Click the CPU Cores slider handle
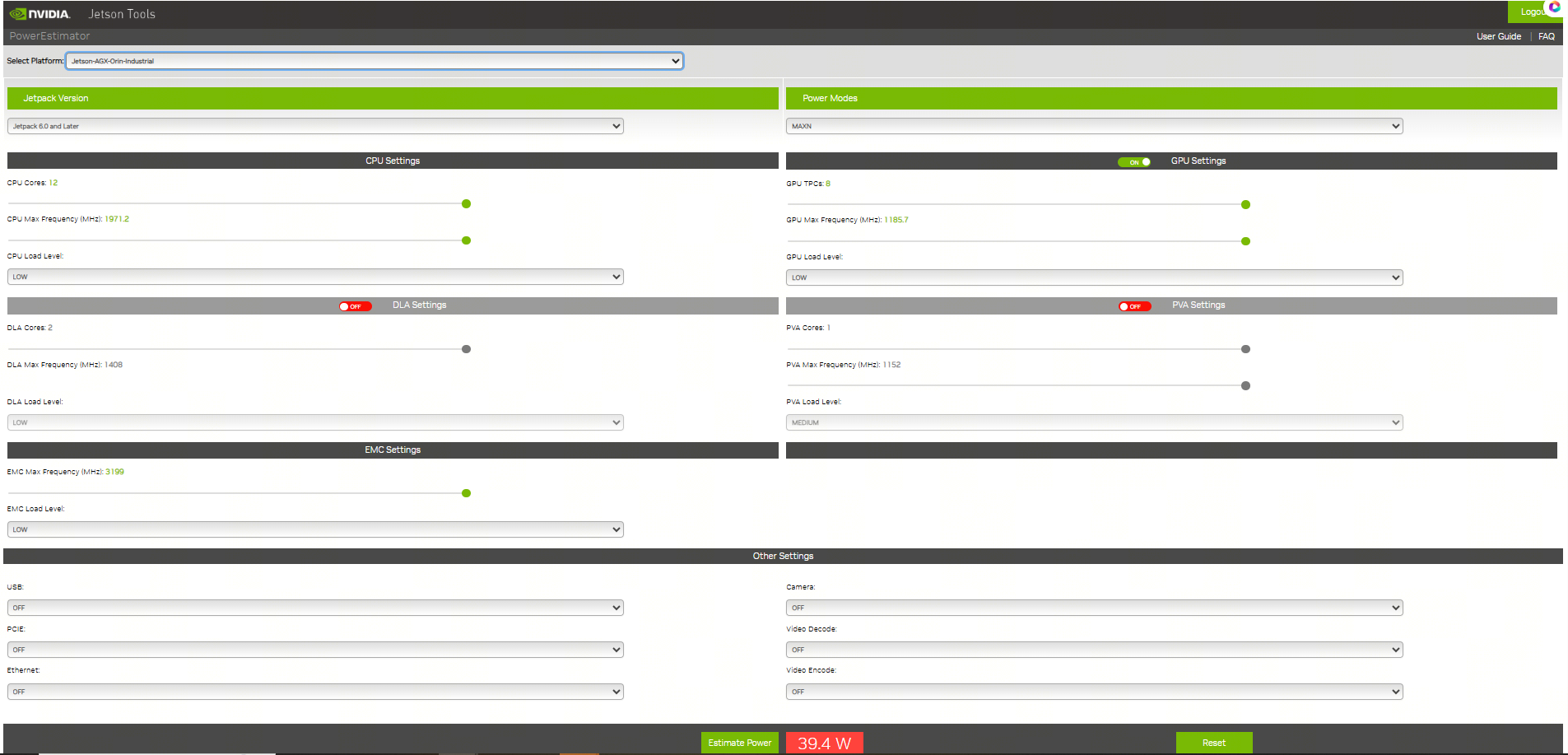 [466, 204]
